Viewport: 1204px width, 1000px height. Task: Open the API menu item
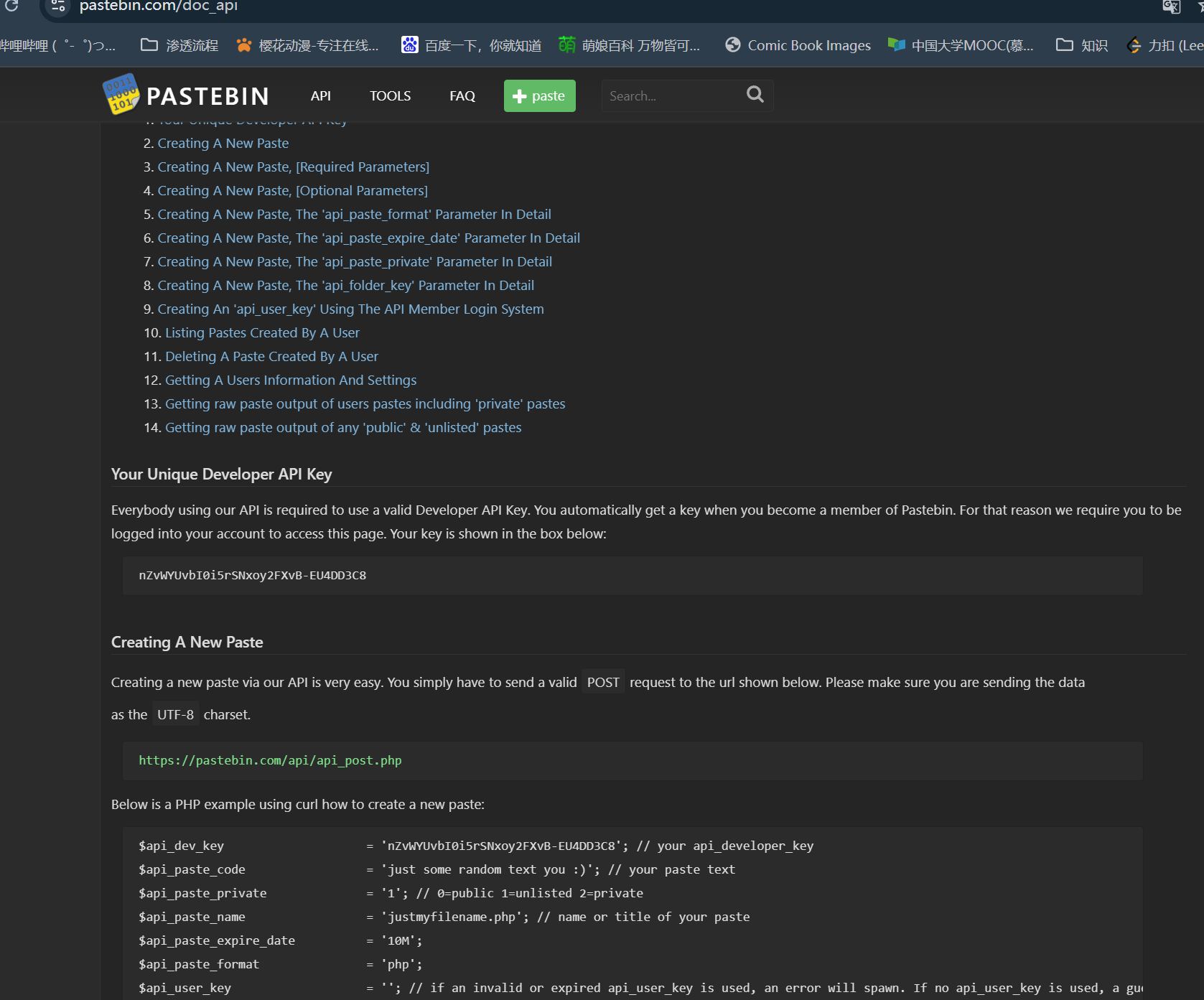321,95
